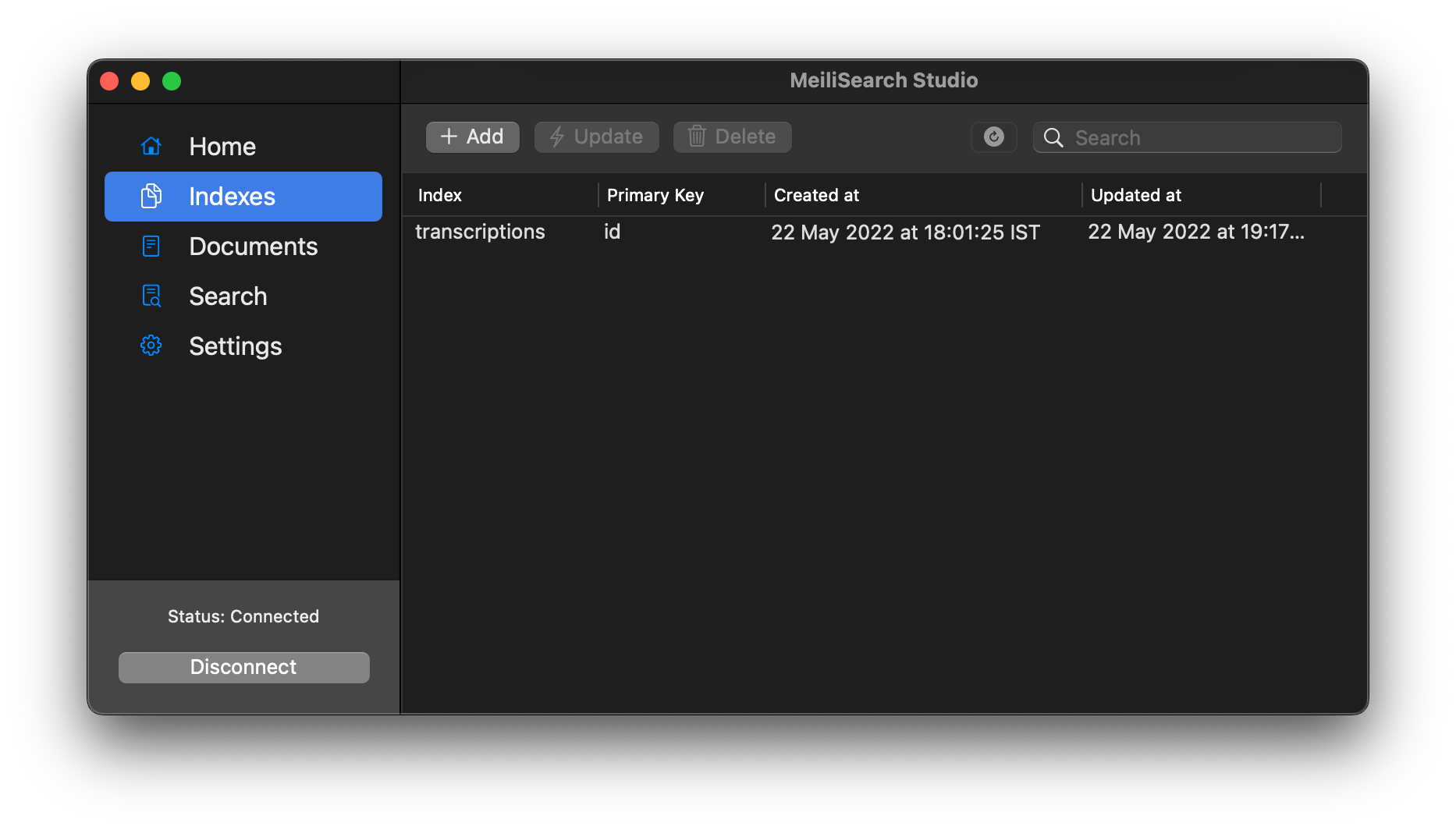This screenshot has height=830, width=1456.
Task: Click the Update button label
Action: pos(608,137)
